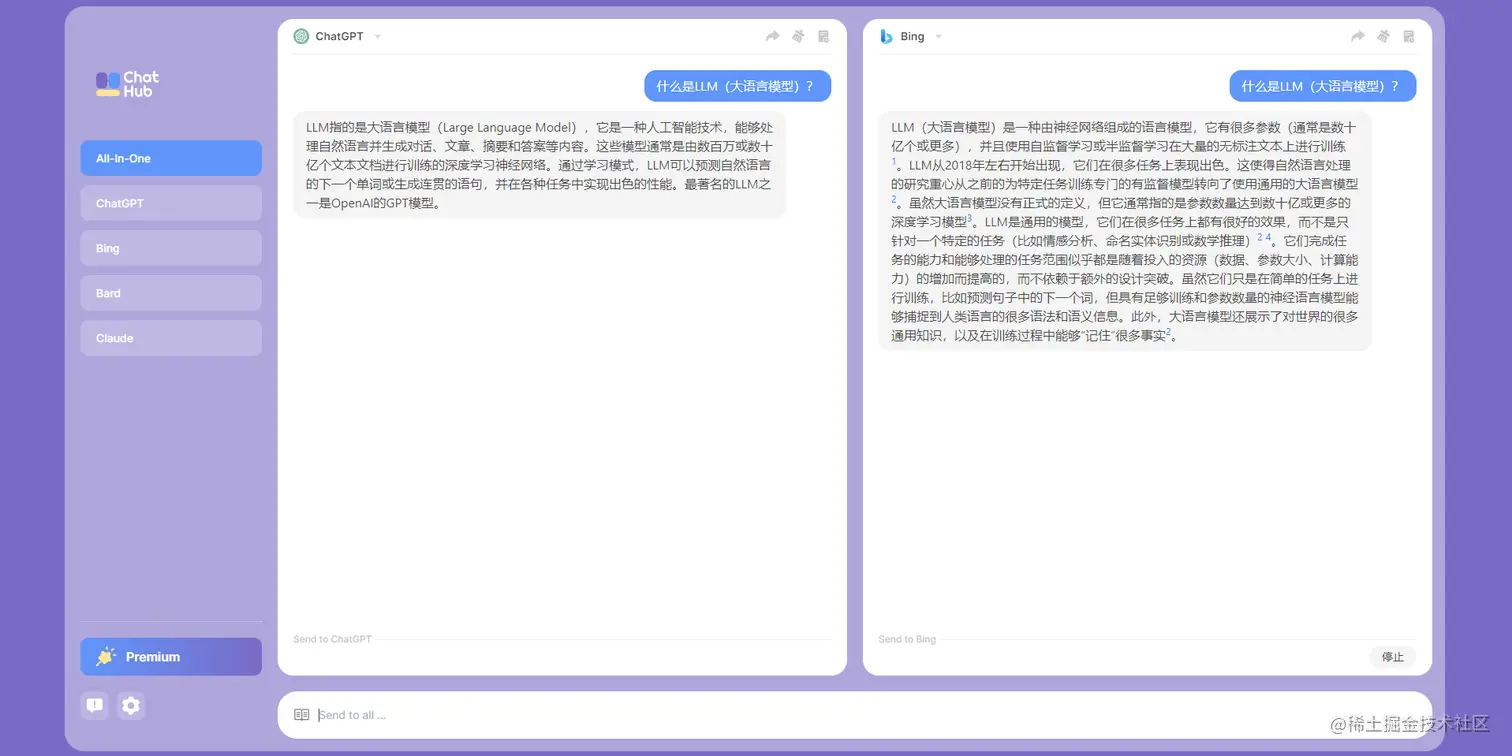Clear the Bing conversation with the broom icon
This screenshot has height=756, width=1512.
tap(1383, 37)
